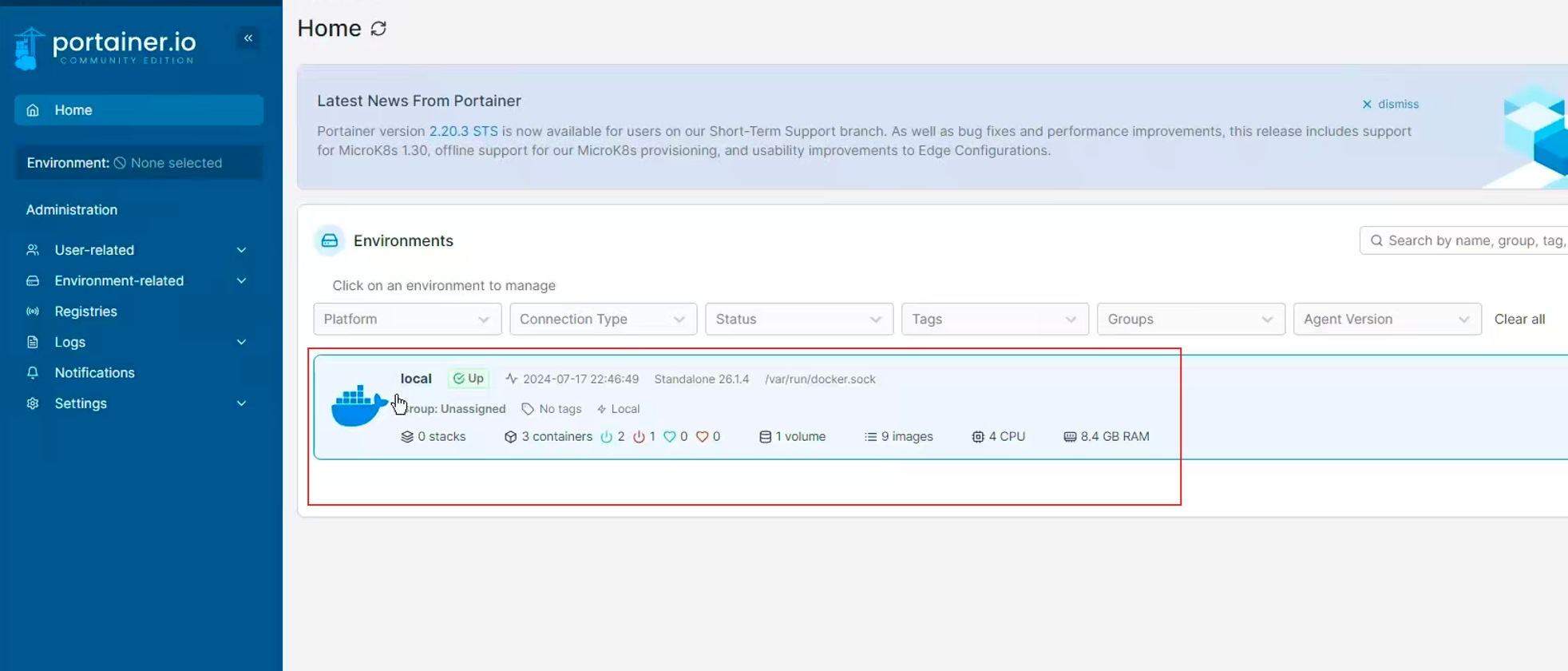Click the Home house icon in sidebar

click(x=33, y=110)
